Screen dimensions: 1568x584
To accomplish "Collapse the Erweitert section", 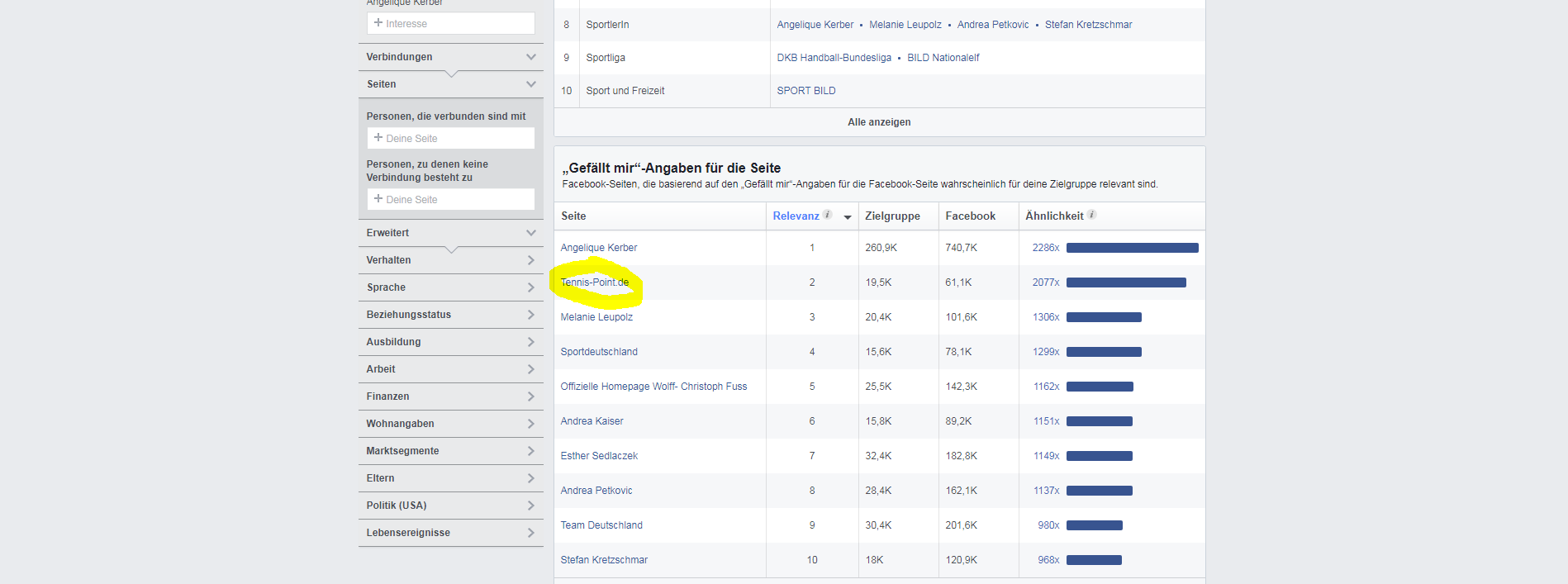I will (451, 233).
